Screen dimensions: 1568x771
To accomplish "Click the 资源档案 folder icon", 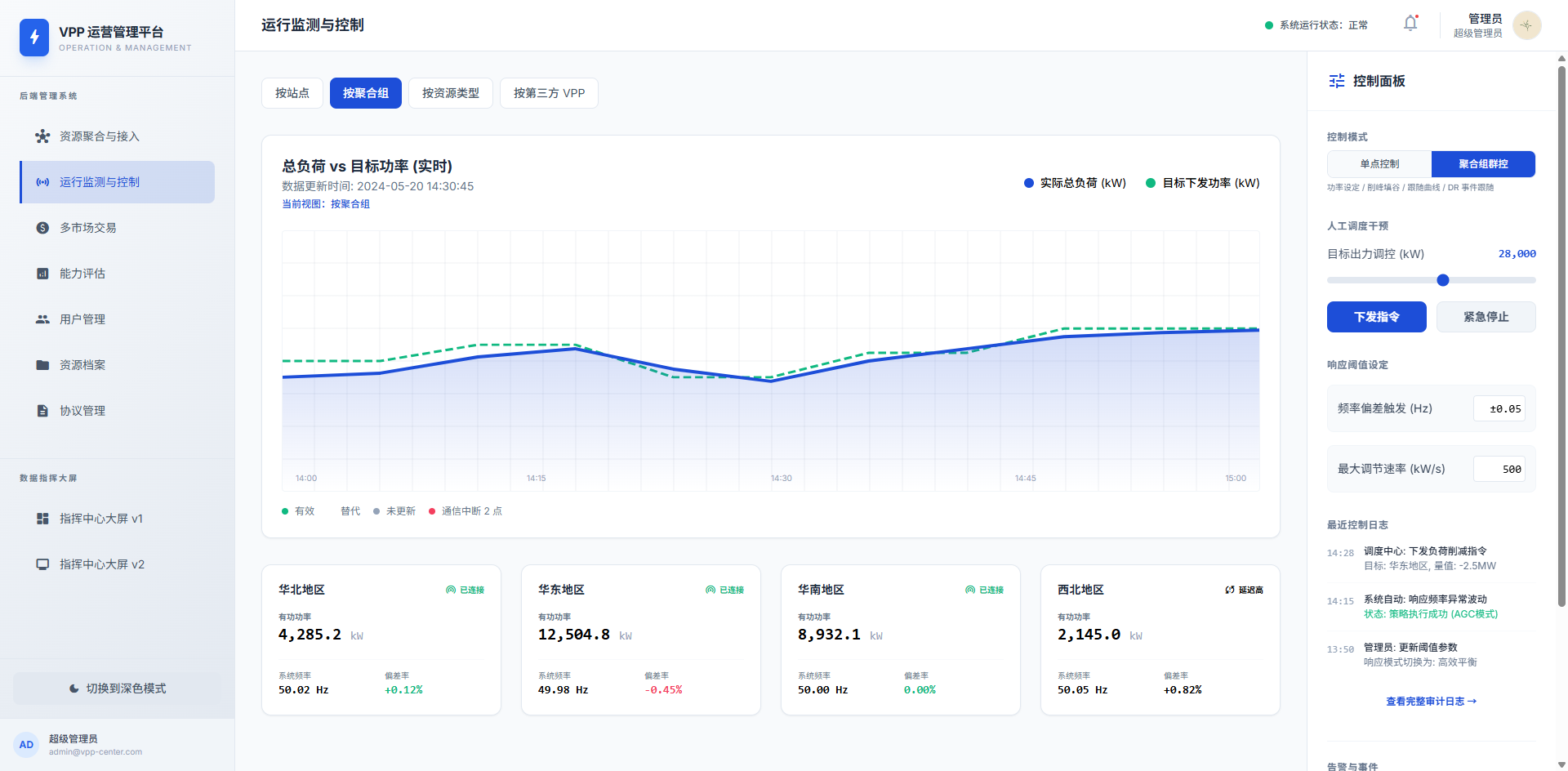I will coord(42,365).
